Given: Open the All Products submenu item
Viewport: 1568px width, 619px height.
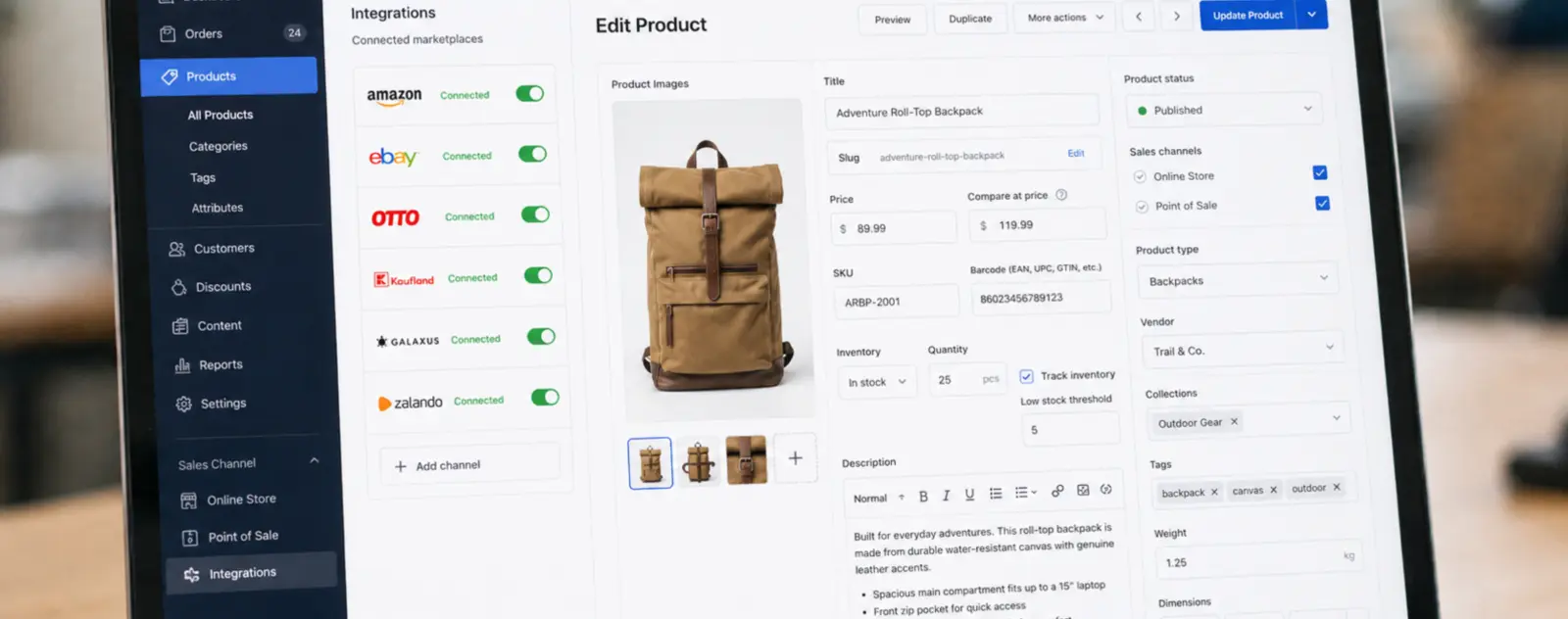Looking at the screenshot, I should click(x=220, y=115).
